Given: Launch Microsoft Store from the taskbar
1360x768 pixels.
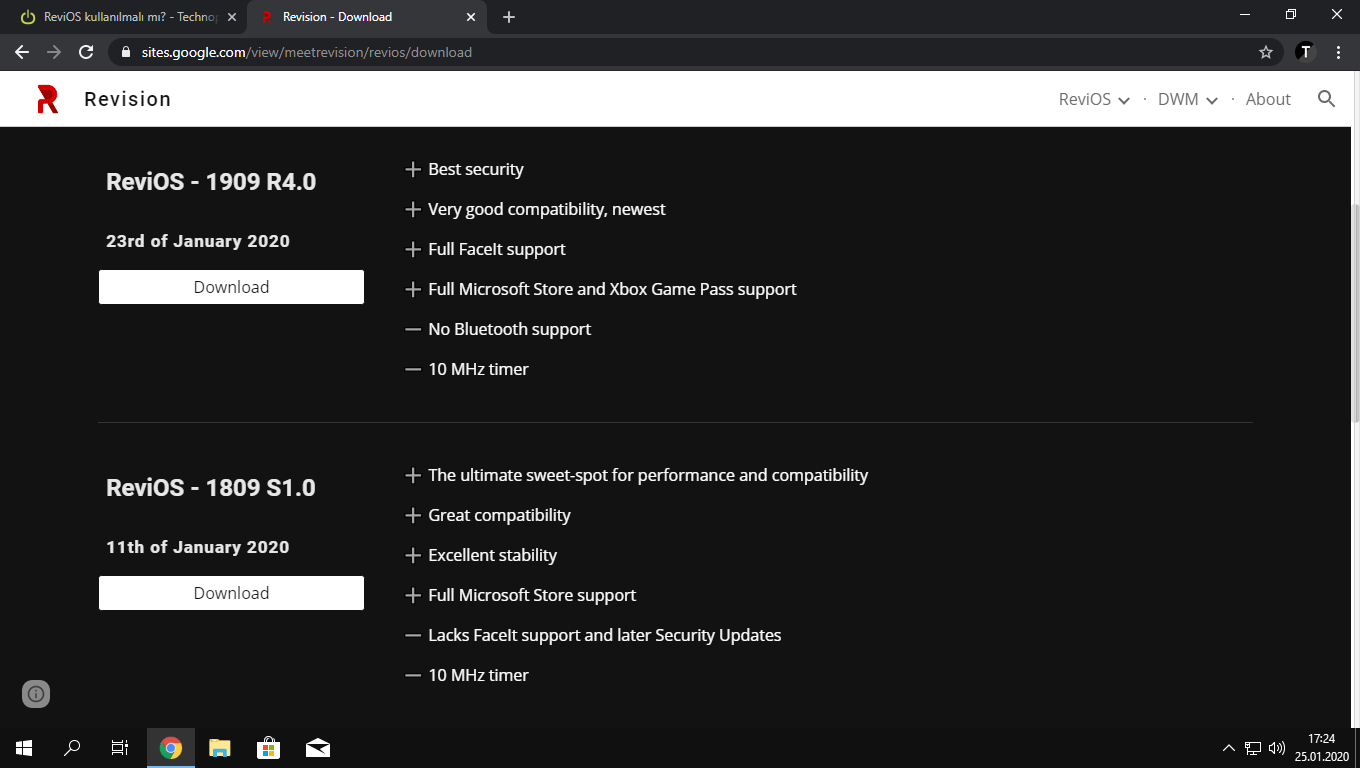Looking at the screenshot, I should [x=268, y=748].
